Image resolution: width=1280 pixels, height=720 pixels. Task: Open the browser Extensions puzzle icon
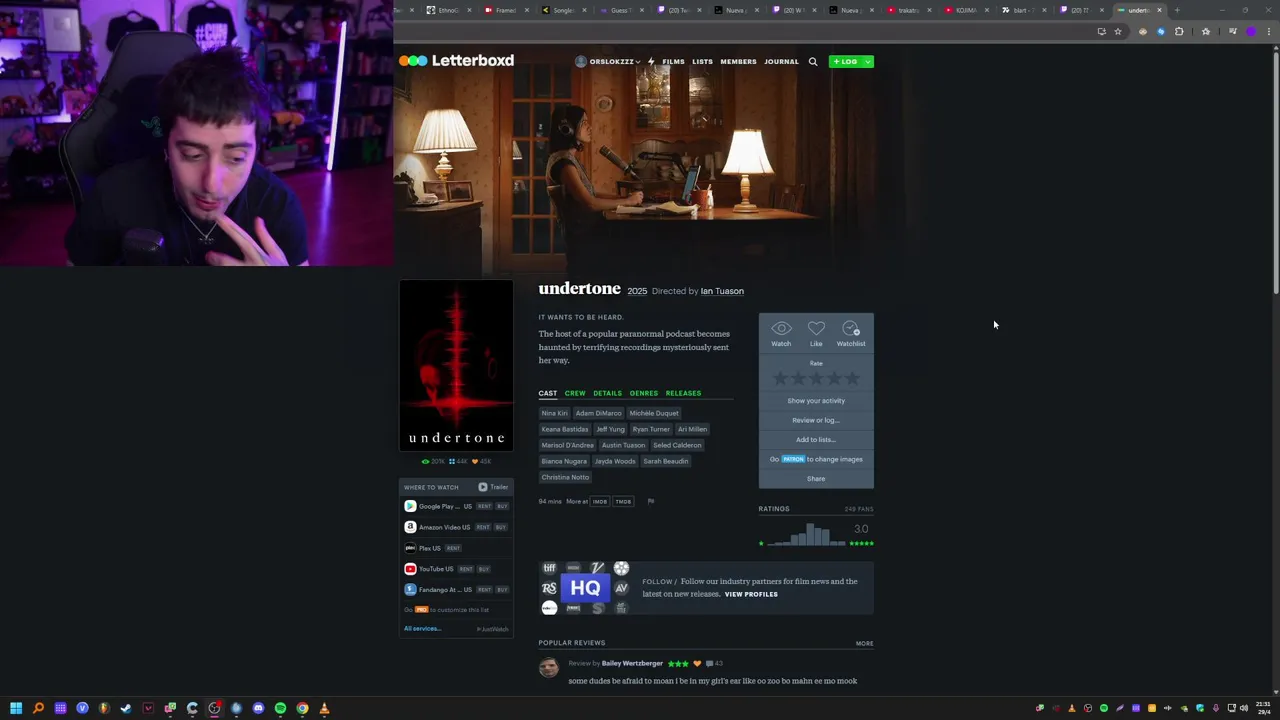pos(1179,31)
